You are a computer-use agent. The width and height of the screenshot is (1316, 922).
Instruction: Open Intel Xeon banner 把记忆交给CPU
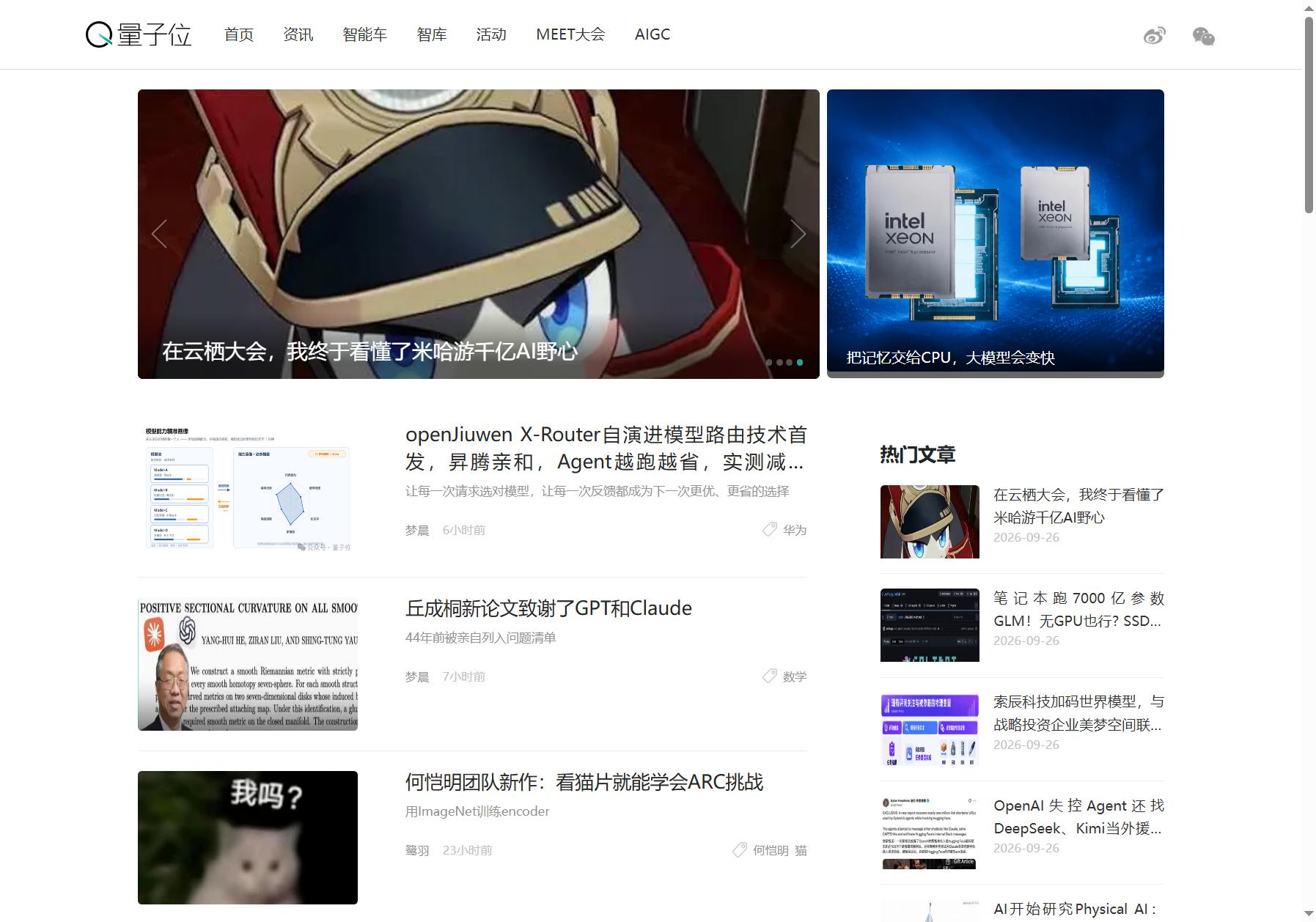(x=995, y=234)
